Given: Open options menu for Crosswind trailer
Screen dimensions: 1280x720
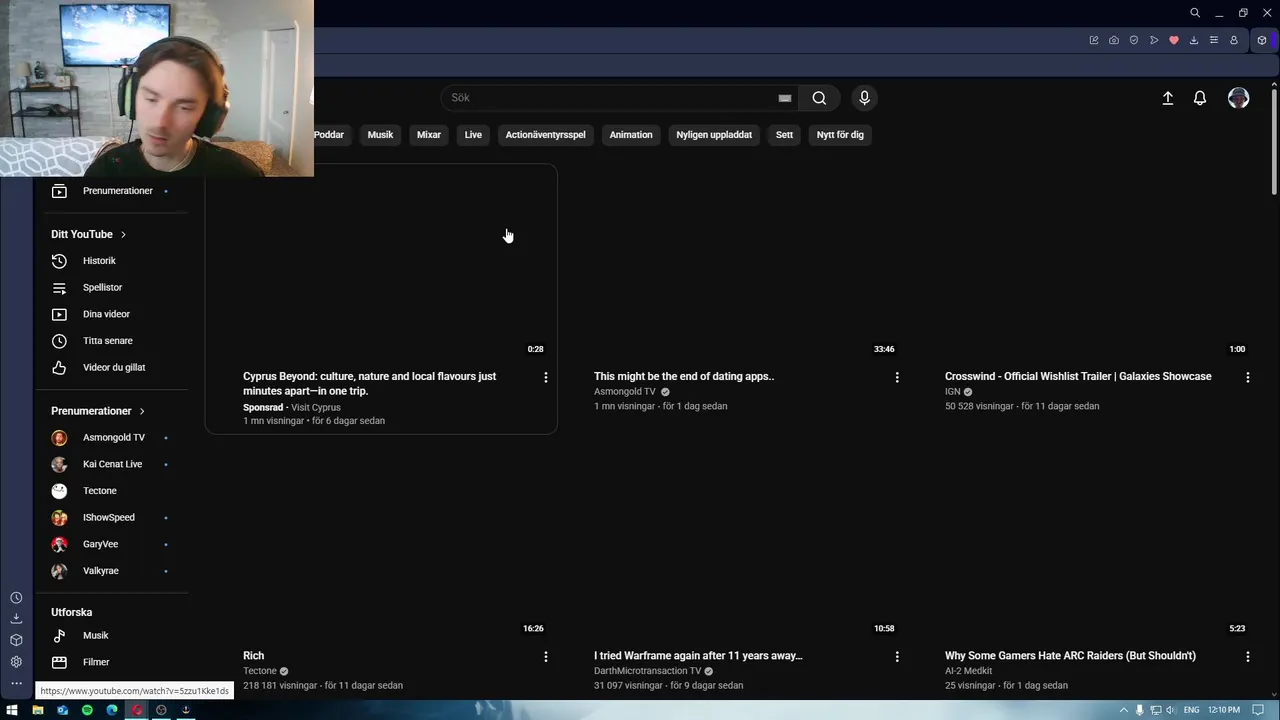Looking at the screenshot, I should coord(1247,377).
